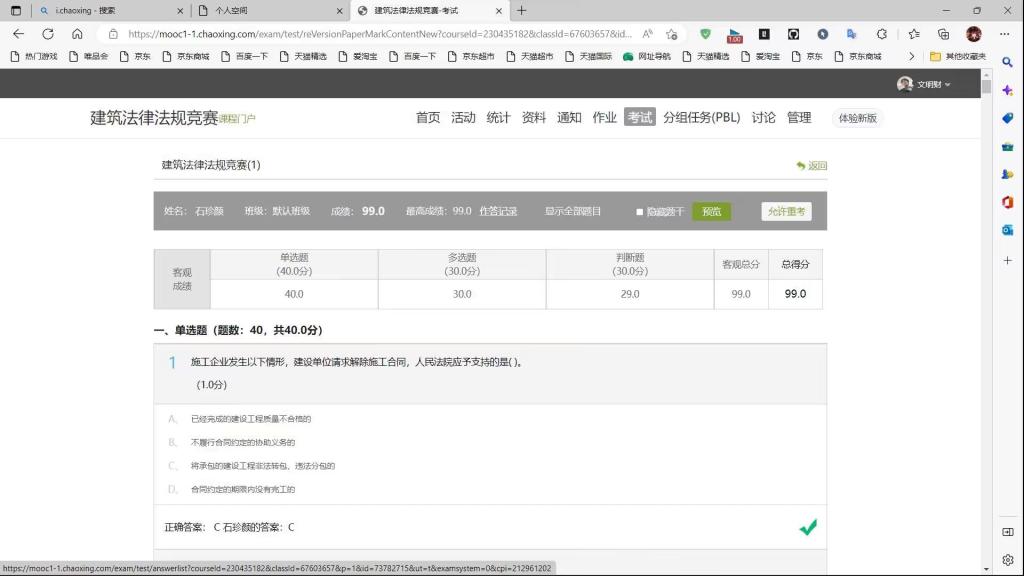1024x576 pixels.
Task: Toggle the 隐藏题干 checkbox
Action: (640, 212)
